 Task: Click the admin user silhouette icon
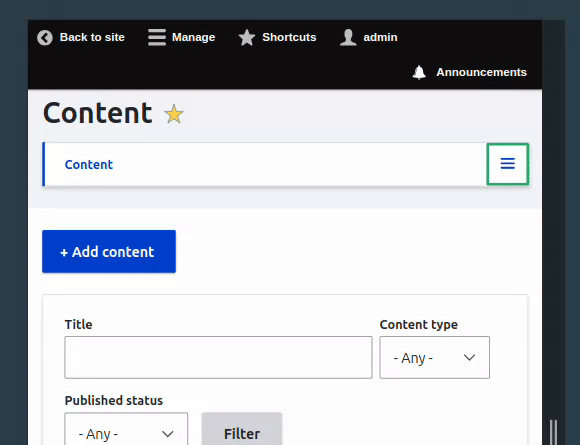[x=348, y=37]
